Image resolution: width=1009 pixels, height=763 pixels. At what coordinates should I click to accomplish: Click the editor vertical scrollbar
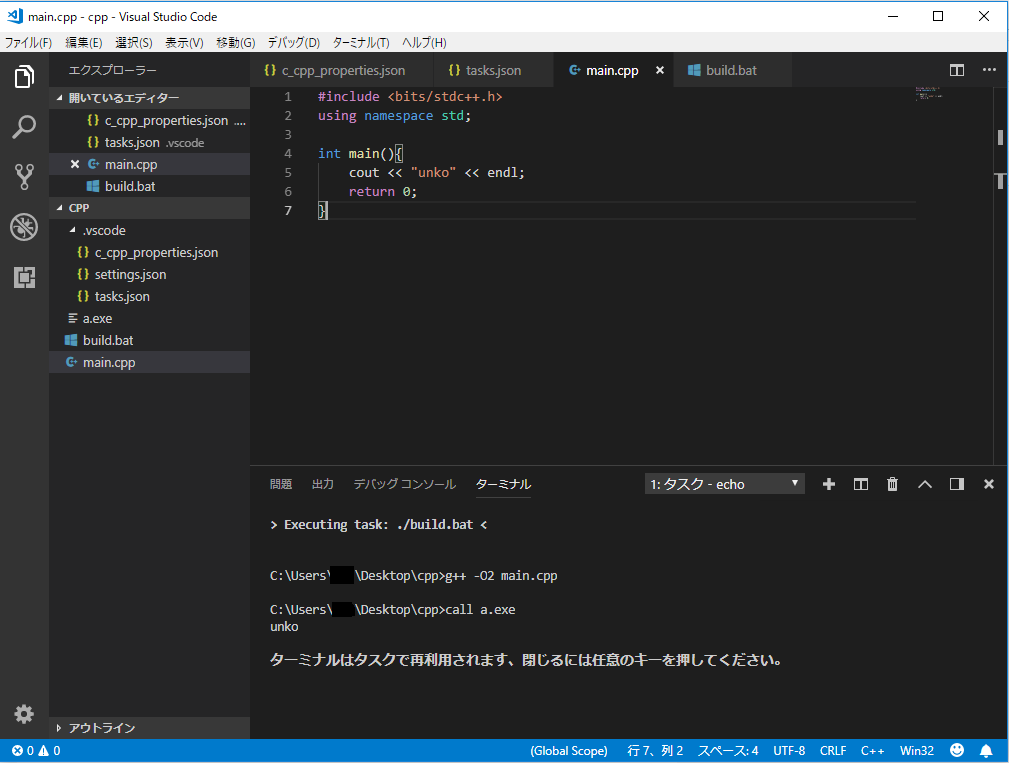[x=1000, y=275]
